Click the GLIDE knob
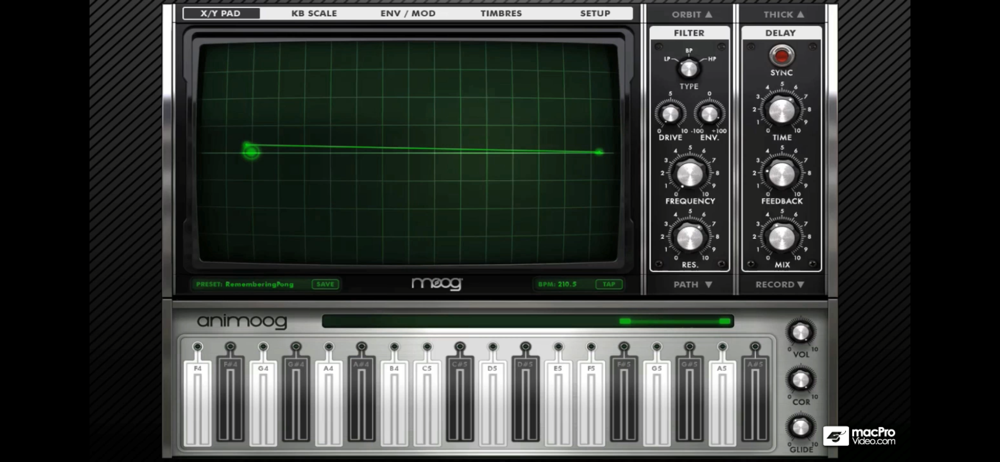Viewport: 1000px width, 462px height. 800,427
